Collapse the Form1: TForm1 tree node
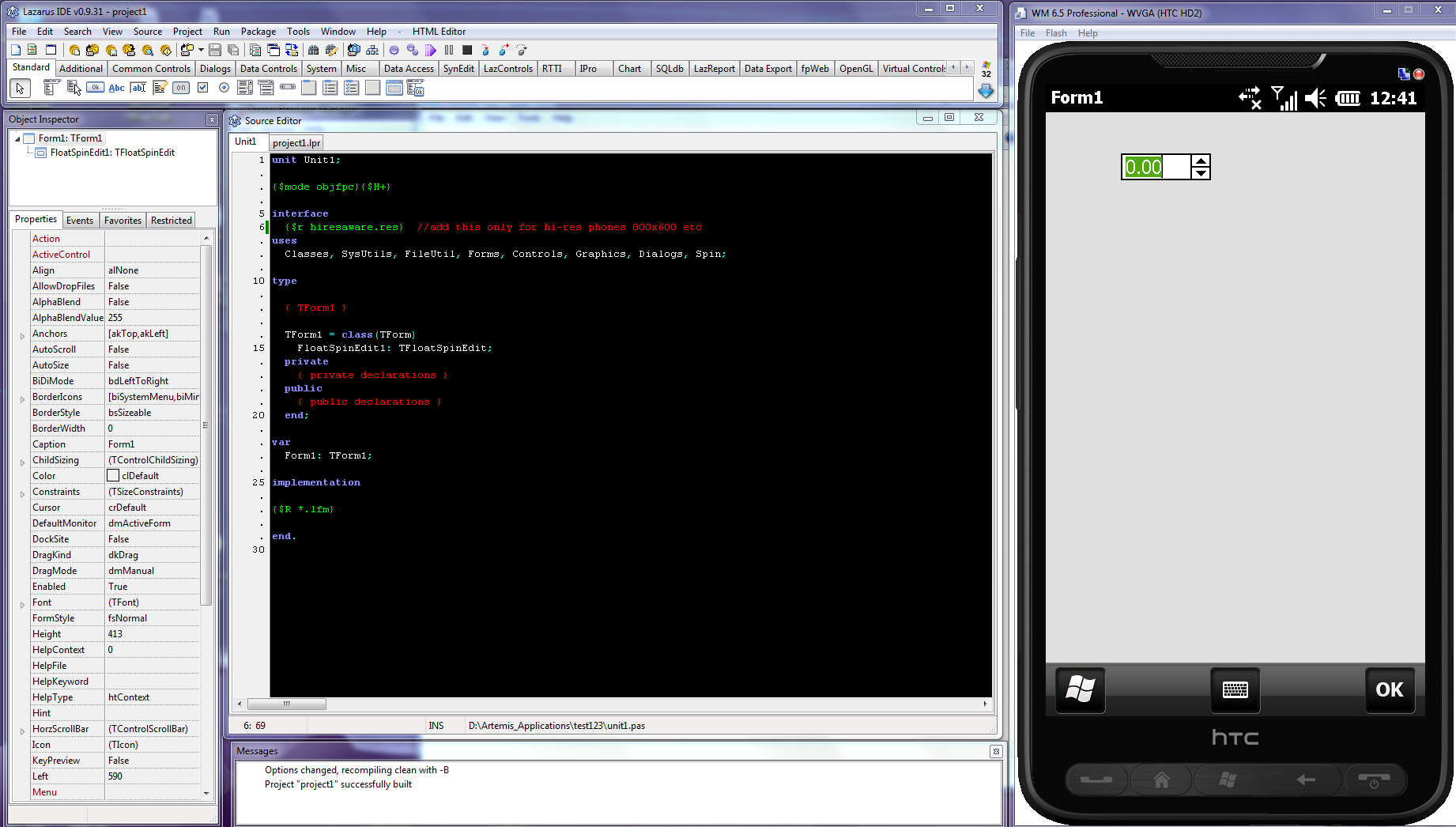 (x=17, y=138)
